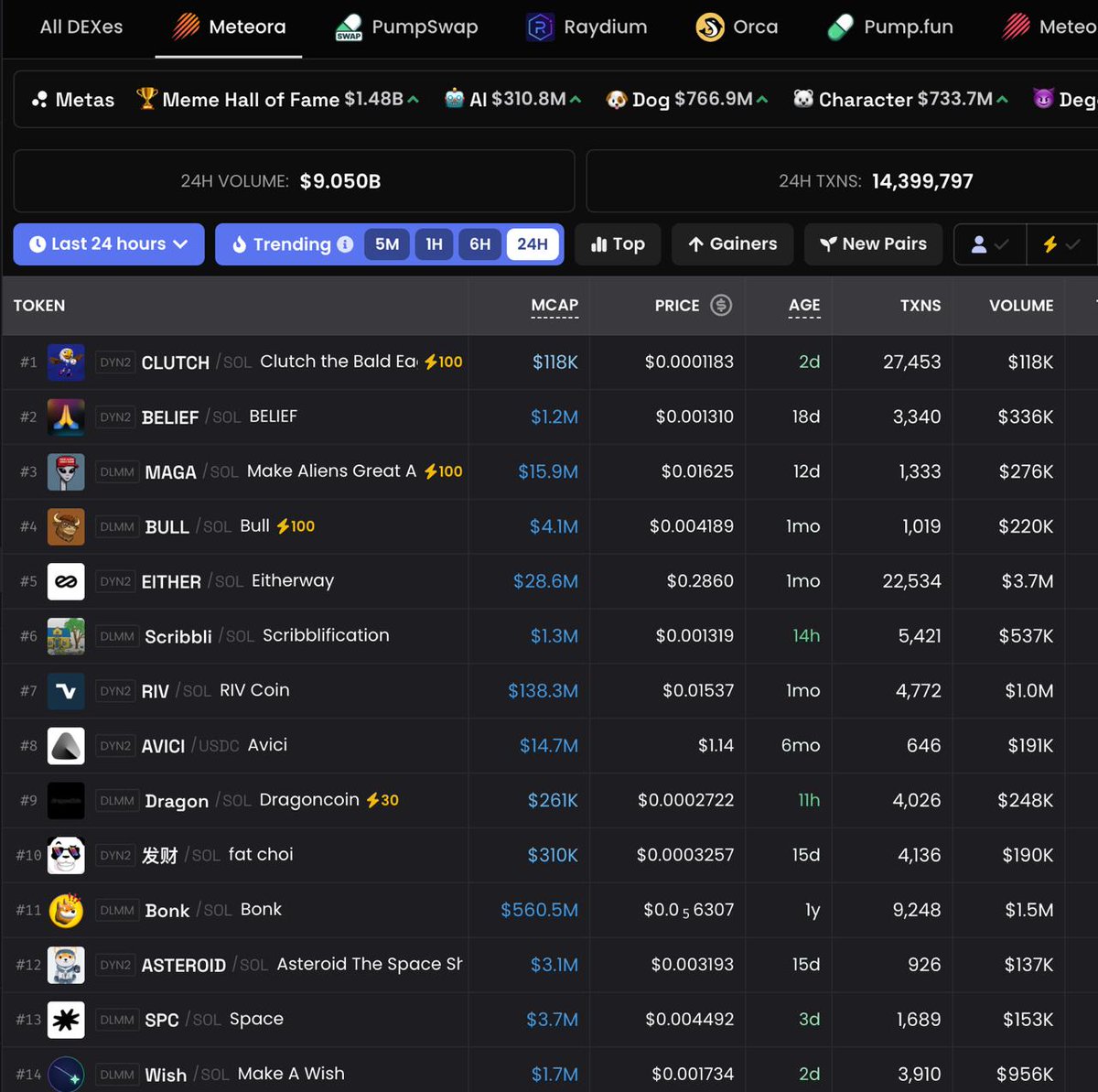The image size is (1098, 1092).
Task: Open the RIV Coin token icon
Action: pyautogui.click(x=66, y=691)
